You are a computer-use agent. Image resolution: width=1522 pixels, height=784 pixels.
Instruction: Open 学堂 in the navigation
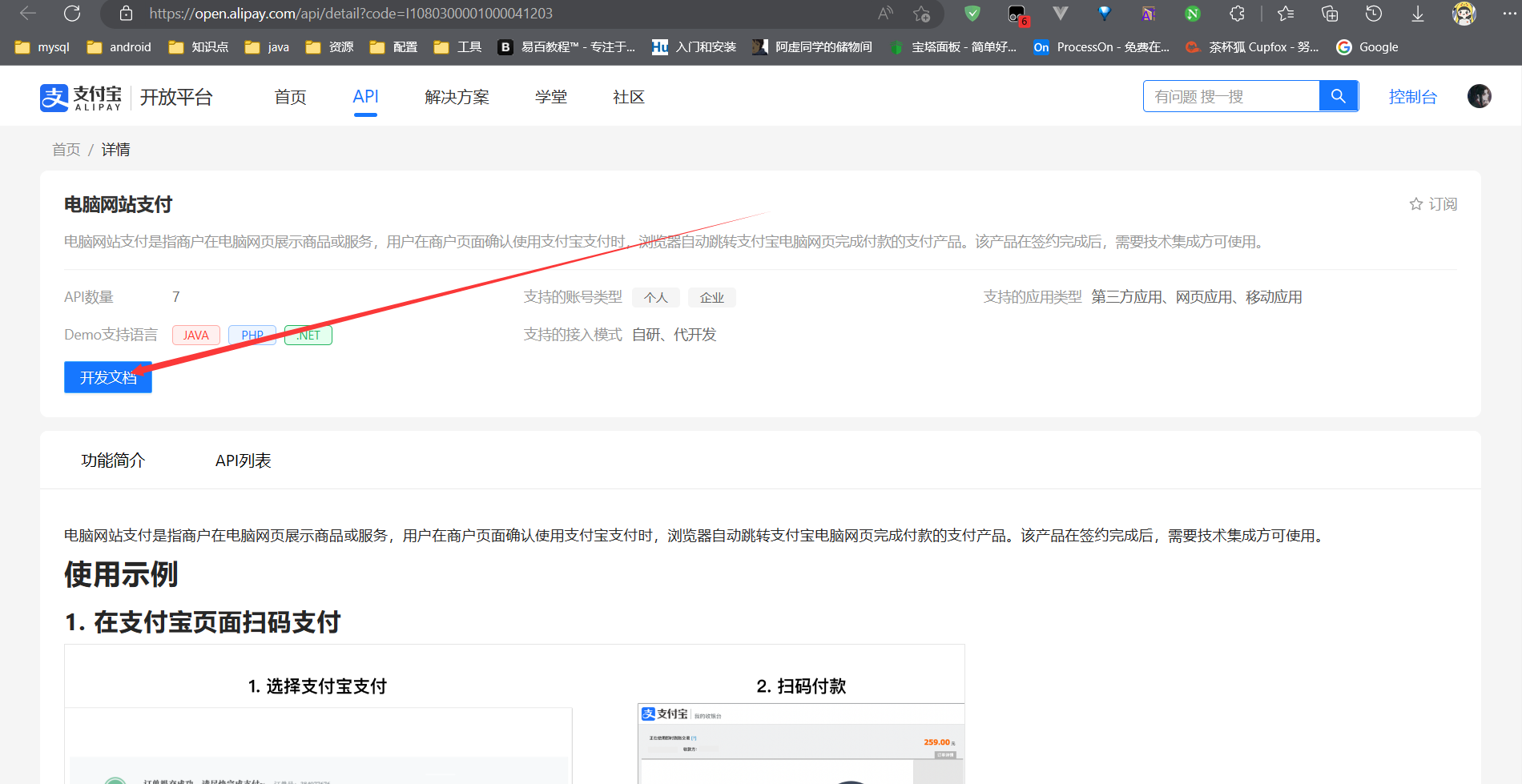click(x=551, y=97)
